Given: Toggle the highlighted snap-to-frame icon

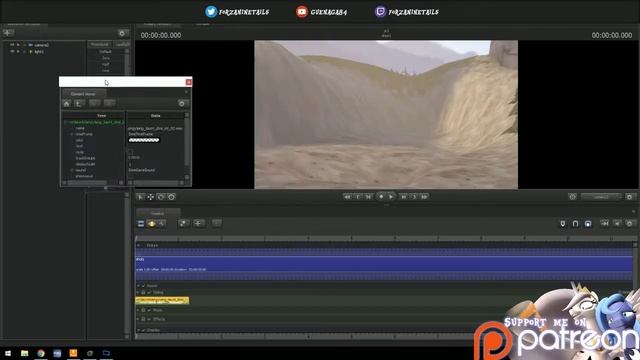Looking at the screenshot, I should [x=588, y=224].
